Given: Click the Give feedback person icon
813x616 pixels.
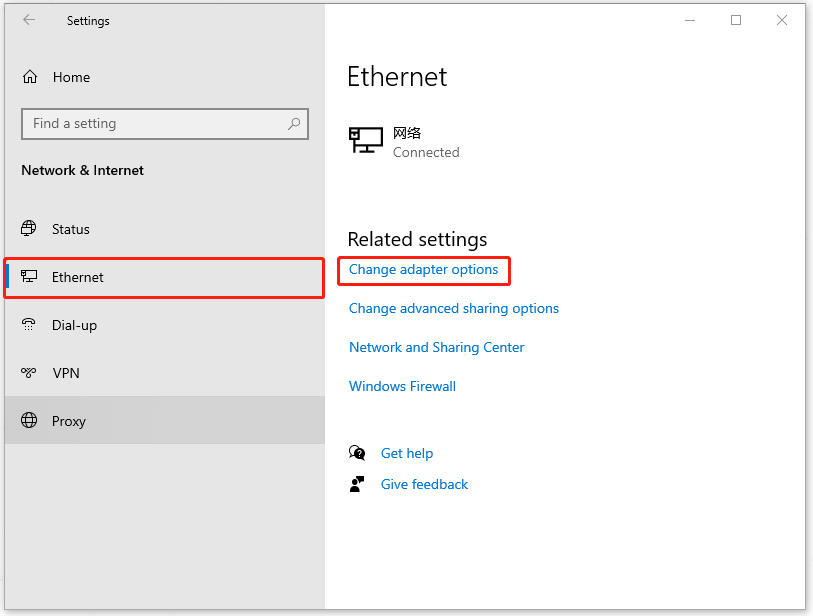Looking at the screenshot, I should coord(357,484).
